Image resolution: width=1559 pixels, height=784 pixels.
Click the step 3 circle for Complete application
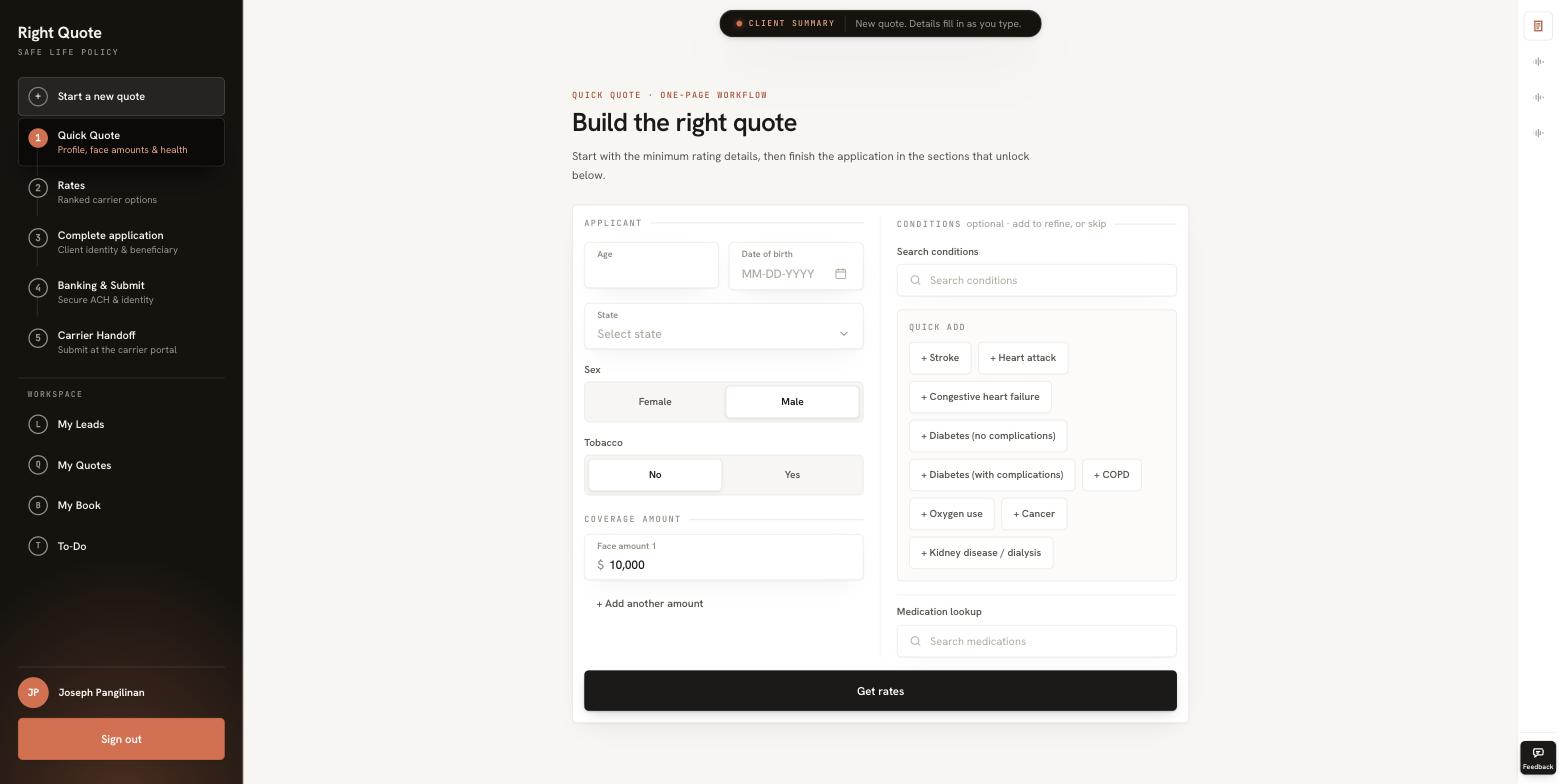38,238
